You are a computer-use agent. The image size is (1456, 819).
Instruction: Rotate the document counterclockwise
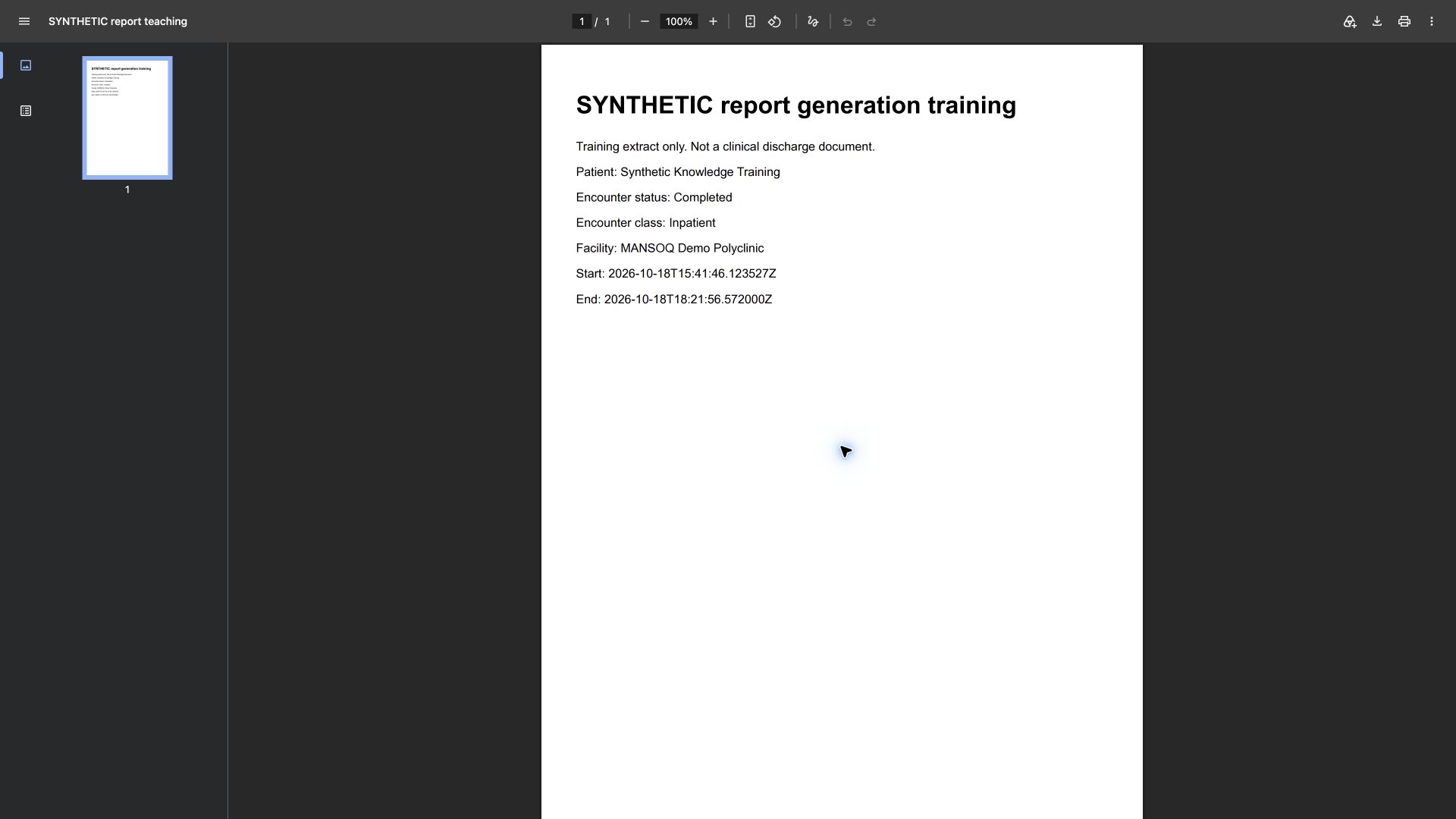(x=774, y=21)
